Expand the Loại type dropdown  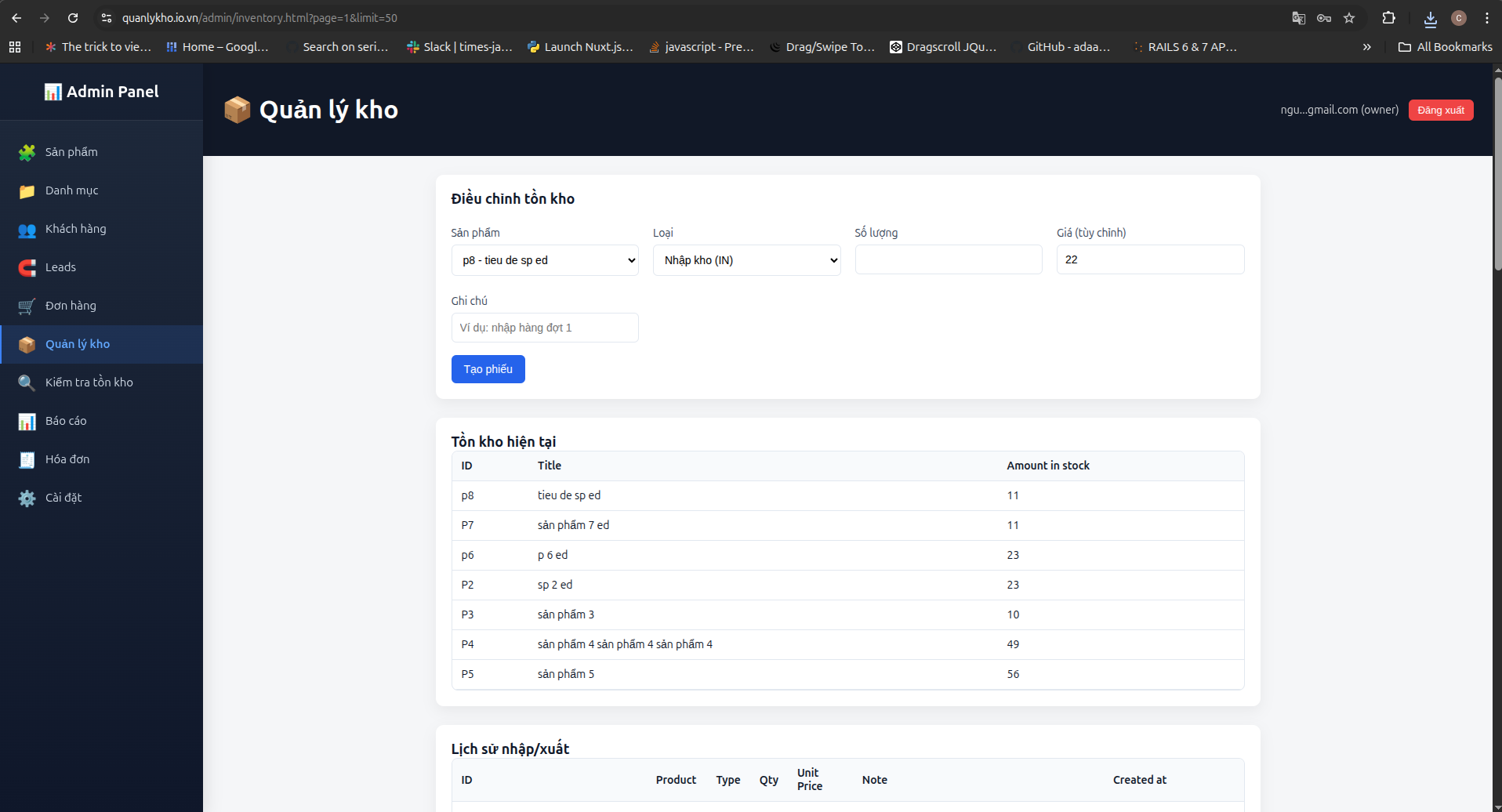[x=746, y=260]
